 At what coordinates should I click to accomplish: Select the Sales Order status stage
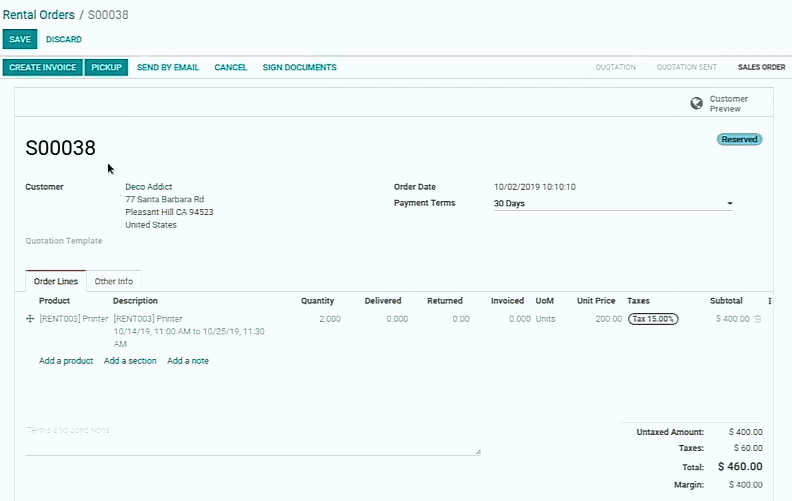point(761,67)
